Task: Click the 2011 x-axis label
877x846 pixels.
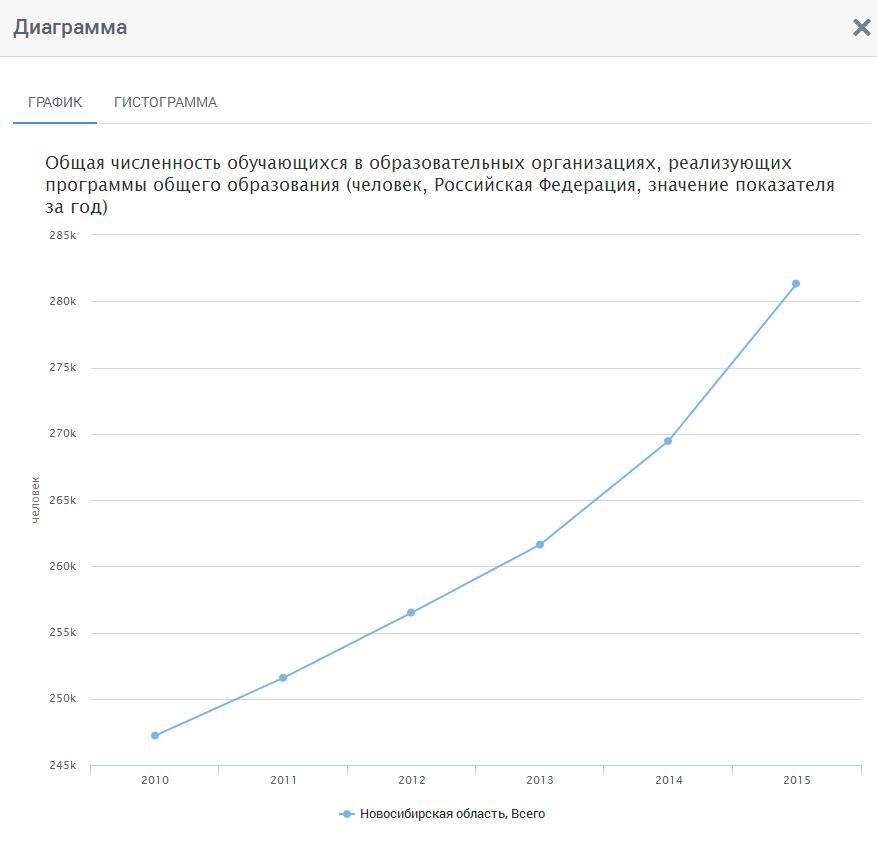Action: pyautogui.click(x=284, y=780)
